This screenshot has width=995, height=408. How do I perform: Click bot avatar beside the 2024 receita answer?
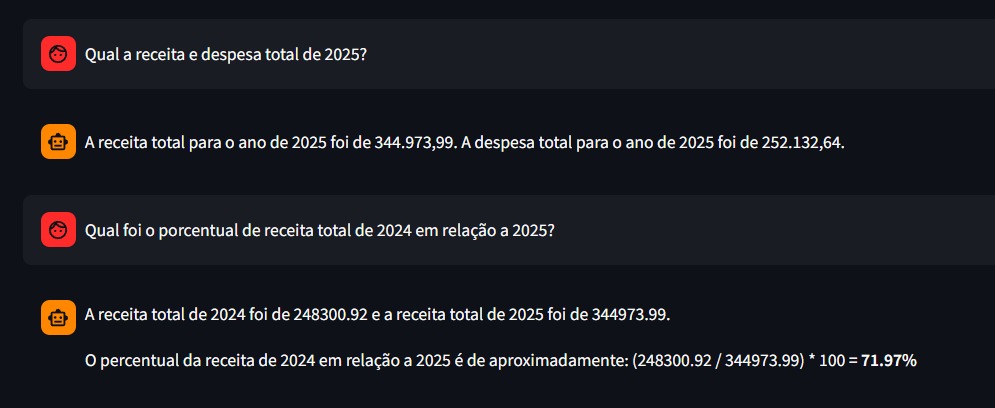(x=58, y=318)
